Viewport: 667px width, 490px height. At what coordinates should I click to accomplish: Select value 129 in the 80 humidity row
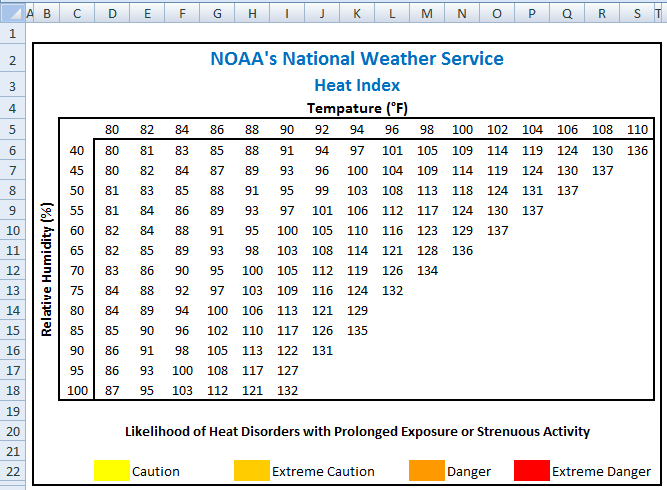click(357, 311)
